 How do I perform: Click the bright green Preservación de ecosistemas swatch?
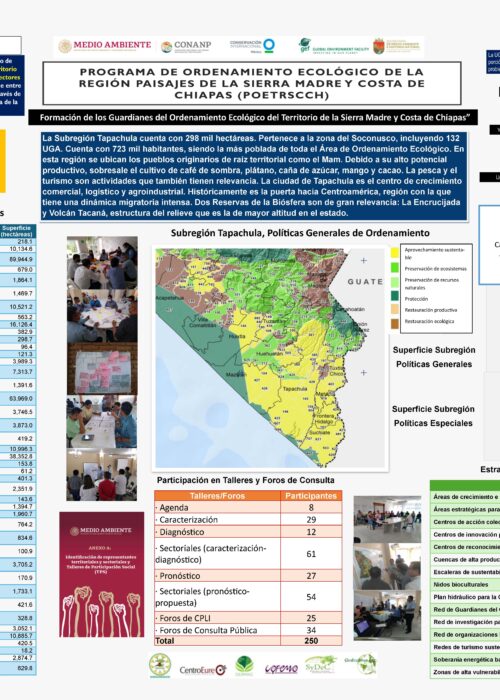[395, 268]
